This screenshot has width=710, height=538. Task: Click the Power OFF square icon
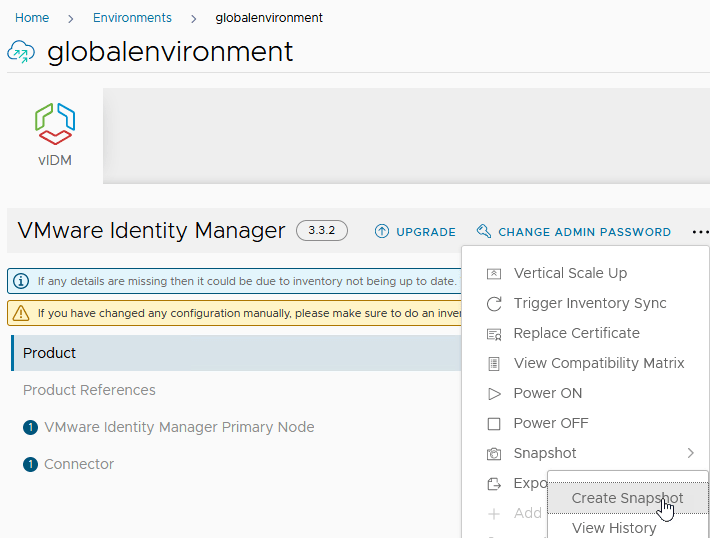click(x=493, y=423)
